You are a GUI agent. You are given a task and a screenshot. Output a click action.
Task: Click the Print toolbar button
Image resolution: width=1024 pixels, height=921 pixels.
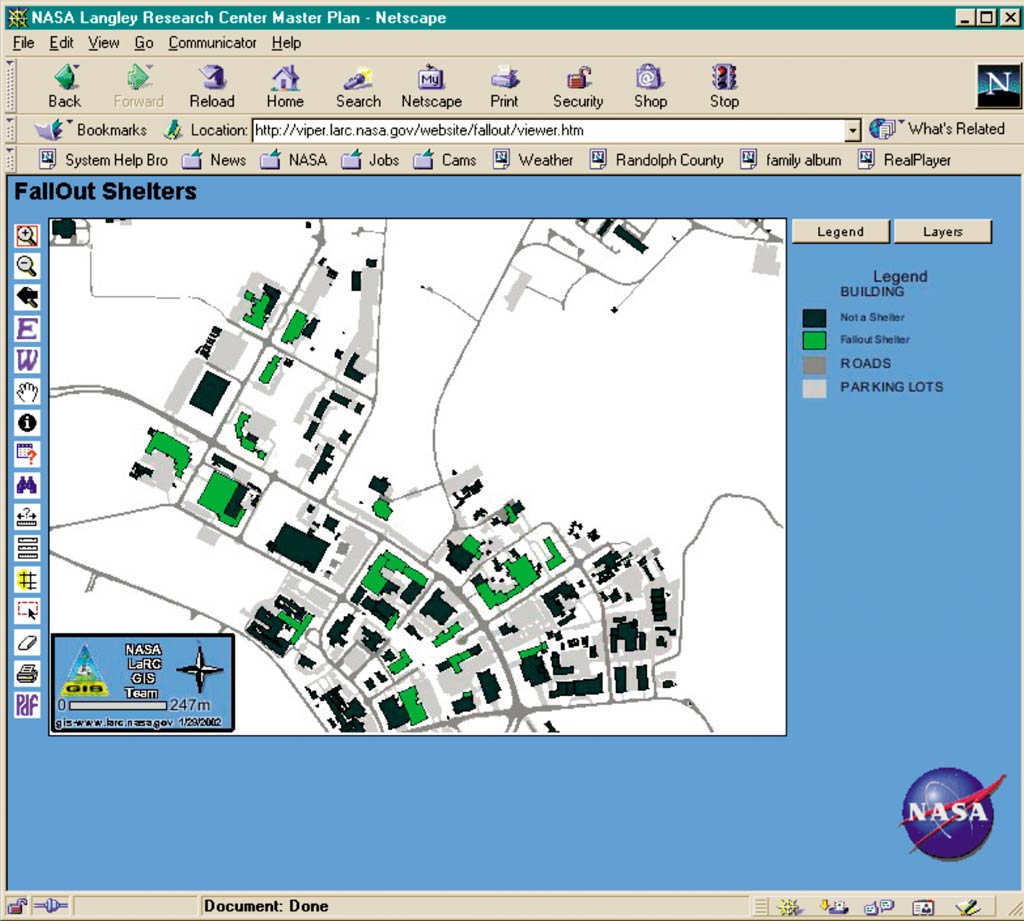tap(504, 86)
